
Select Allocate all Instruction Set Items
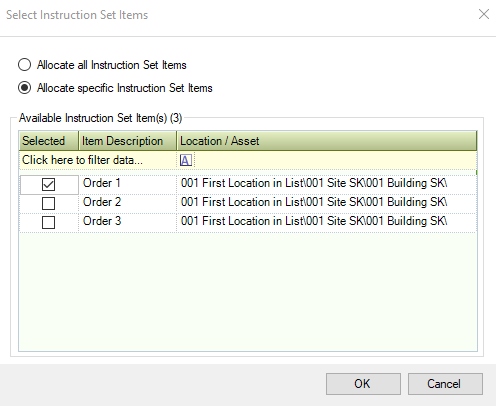[x=25, y=65]
